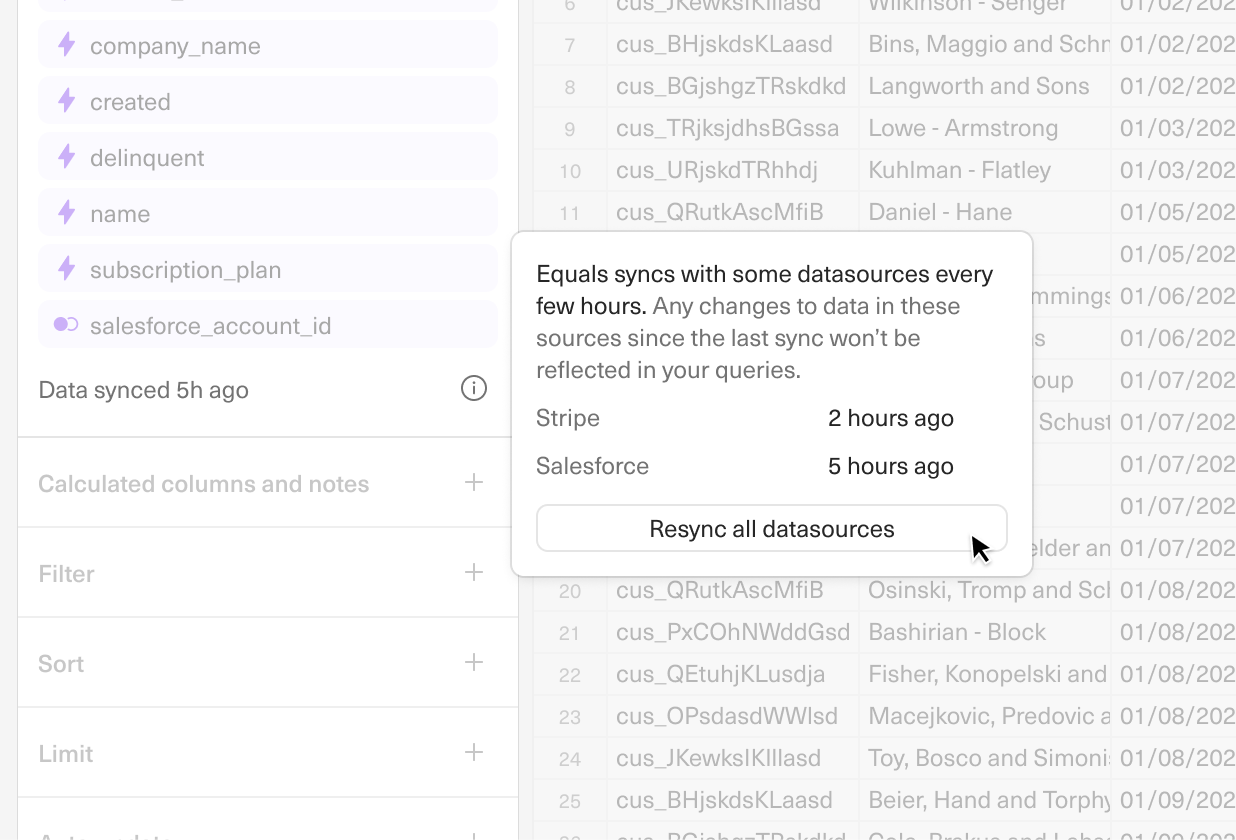Open the info icon next to Data synced

coord(474,389)
